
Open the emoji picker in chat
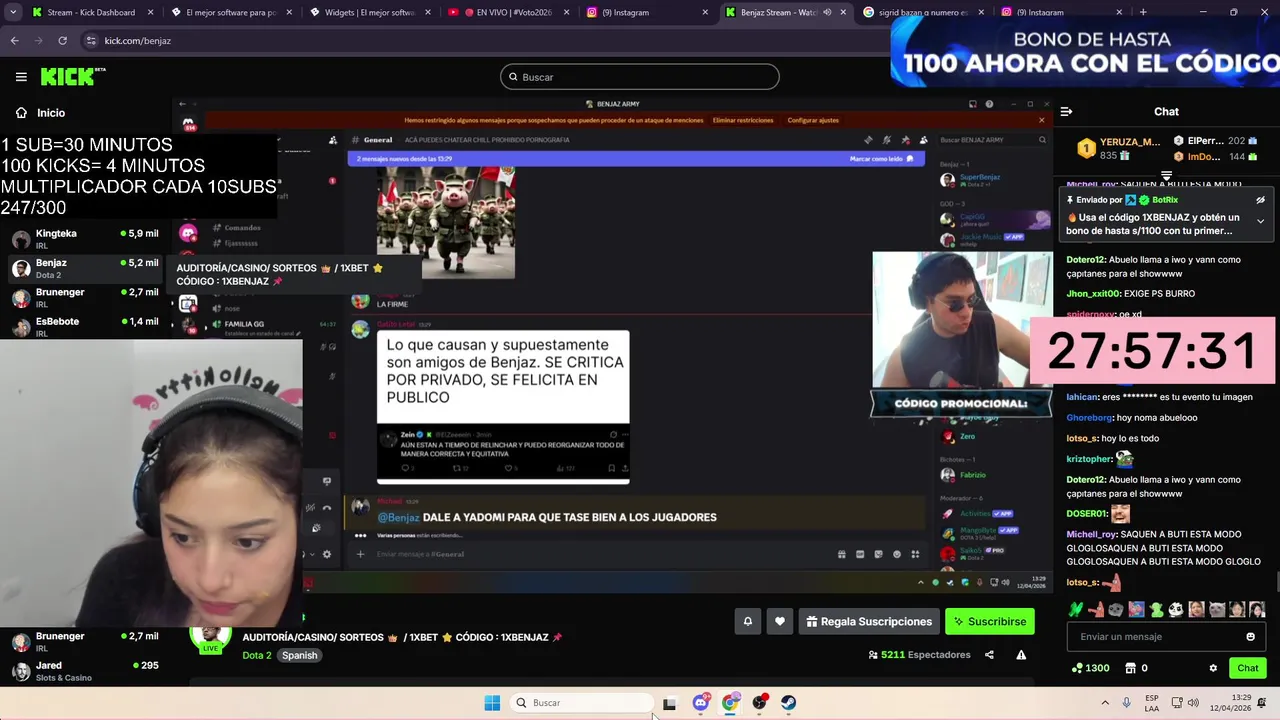(x=1250, y=637)
